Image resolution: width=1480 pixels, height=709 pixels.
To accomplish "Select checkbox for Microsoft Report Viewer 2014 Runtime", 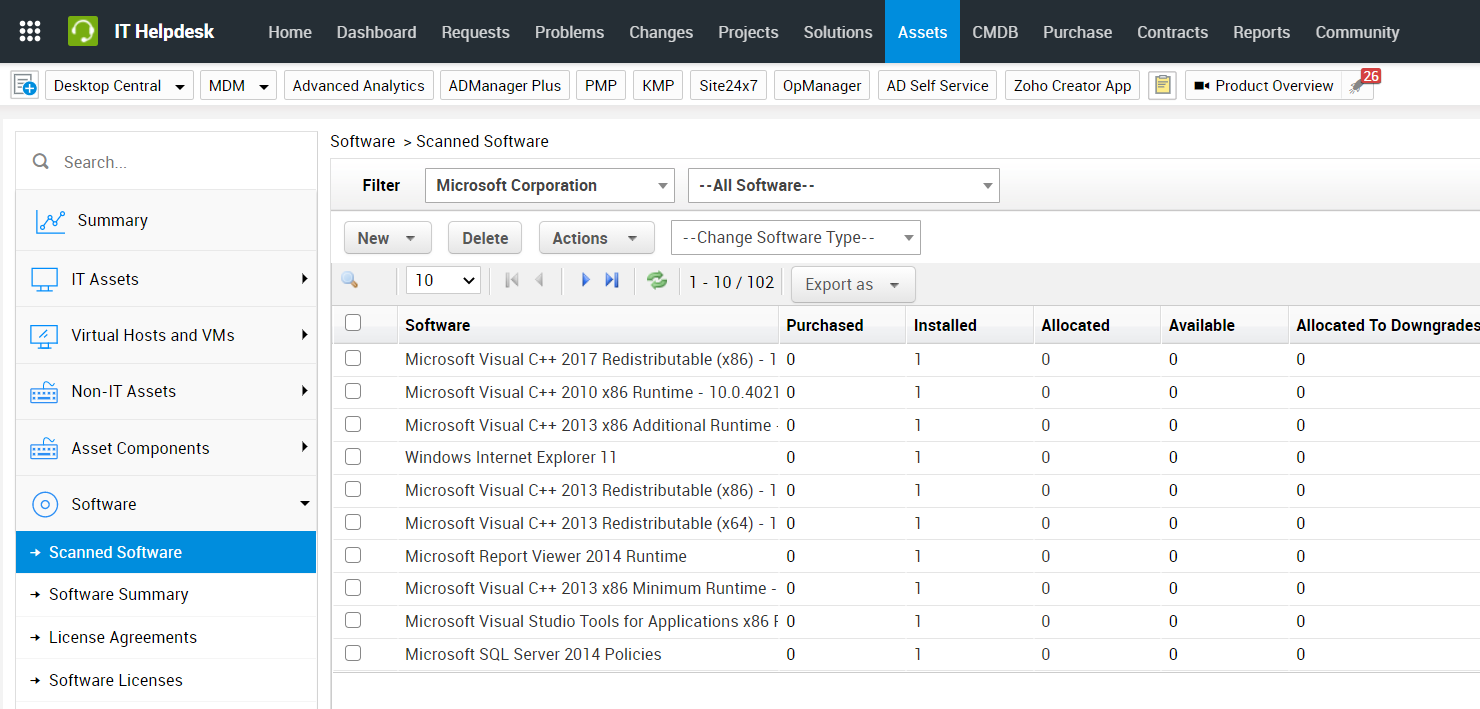I will [353, 556].
